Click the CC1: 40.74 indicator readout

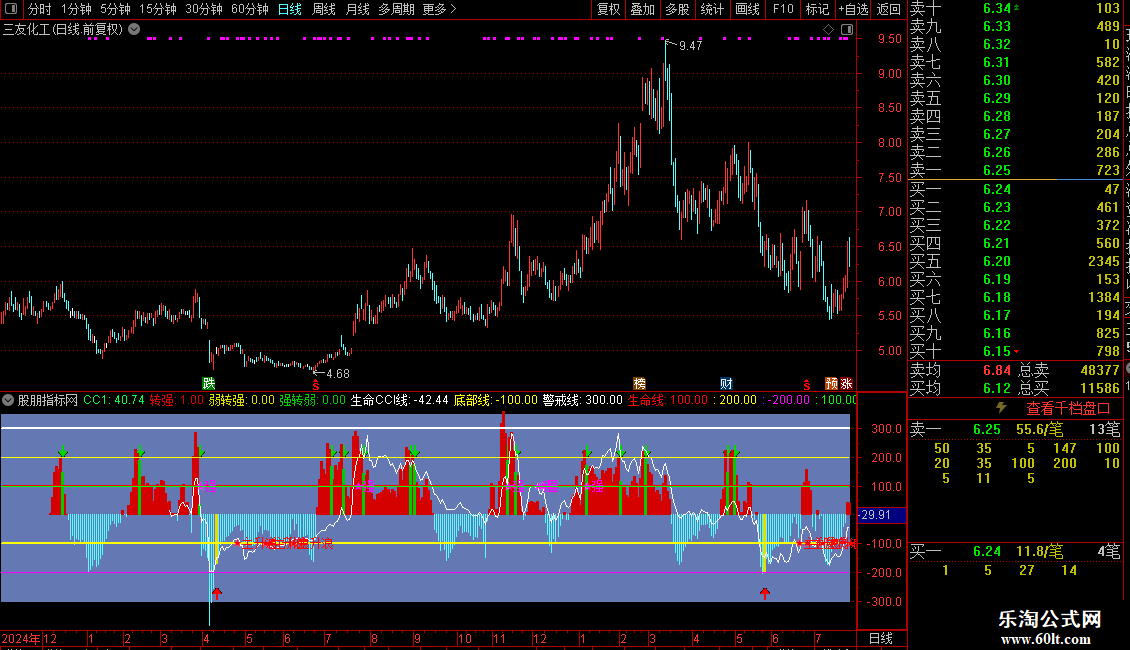114,399
